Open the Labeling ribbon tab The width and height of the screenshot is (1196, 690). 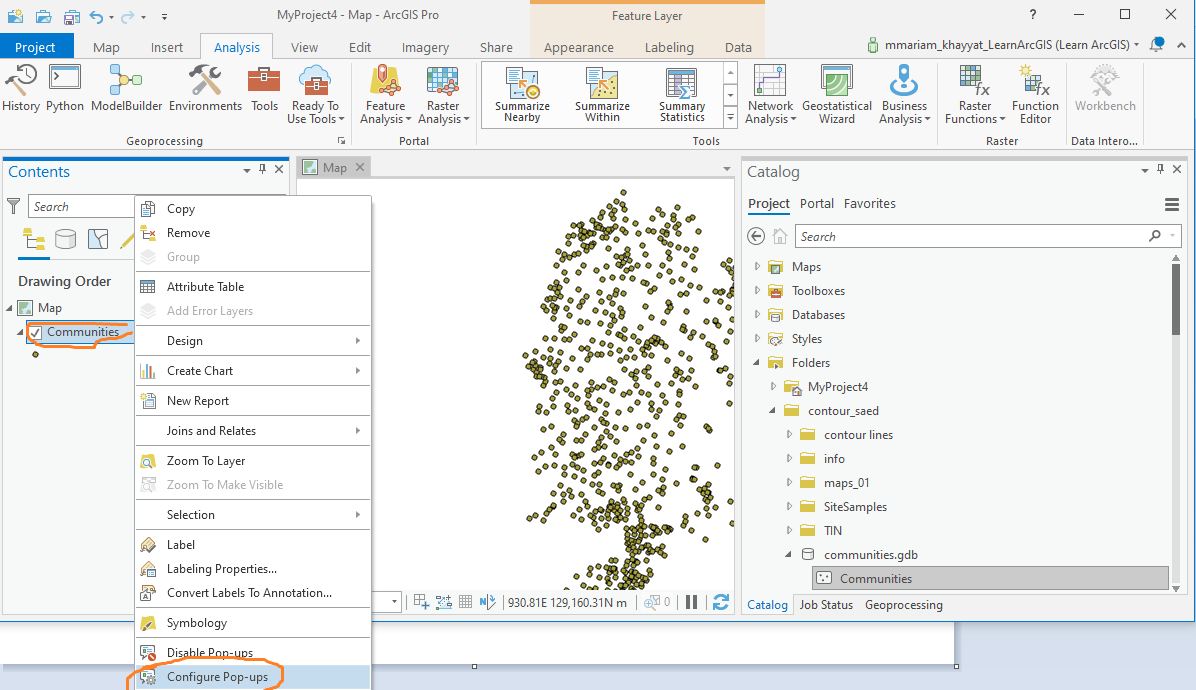point(669,47)
